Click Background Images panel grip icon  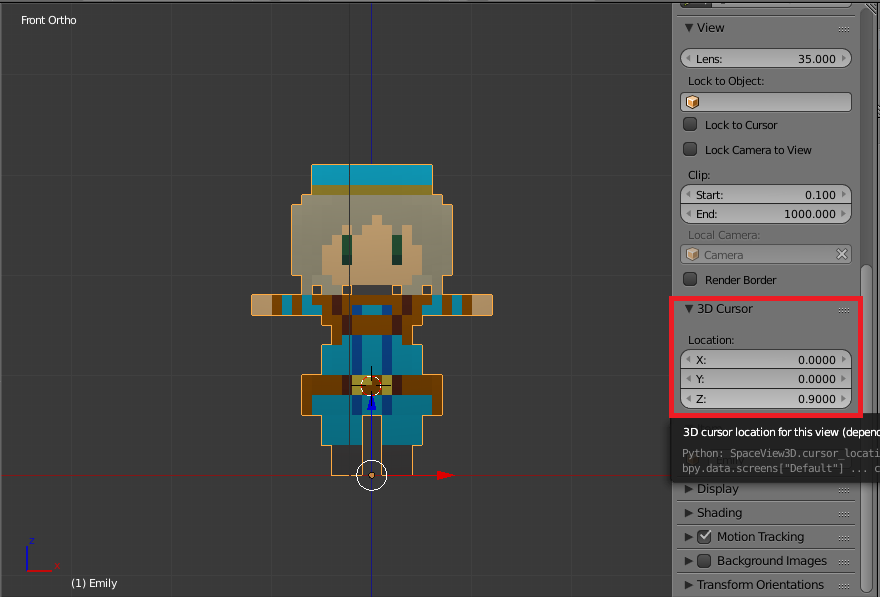pyautogui.click(x=844, y=562)
